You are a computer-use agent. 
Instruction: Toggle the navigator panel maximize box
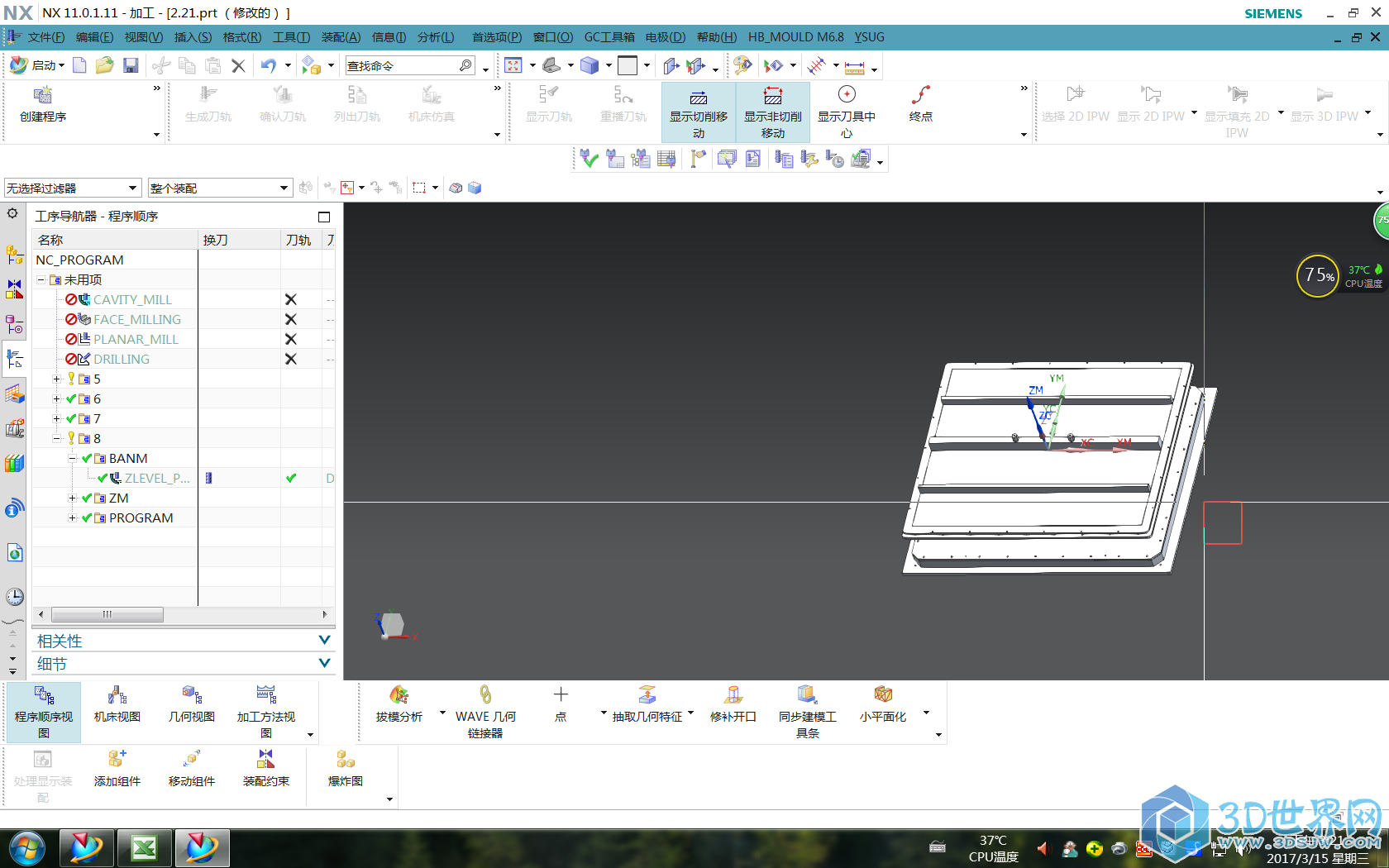pyautogui.click(x=324, y=217)
